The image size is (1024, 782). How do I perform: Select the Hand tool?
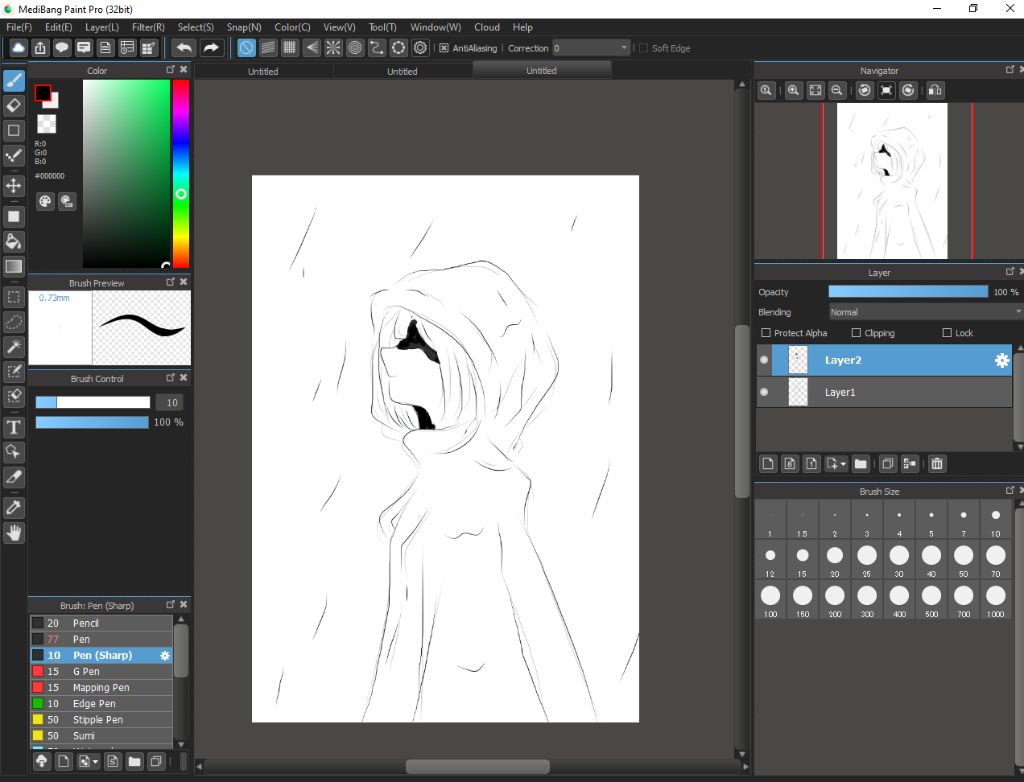tap(14, 533)
